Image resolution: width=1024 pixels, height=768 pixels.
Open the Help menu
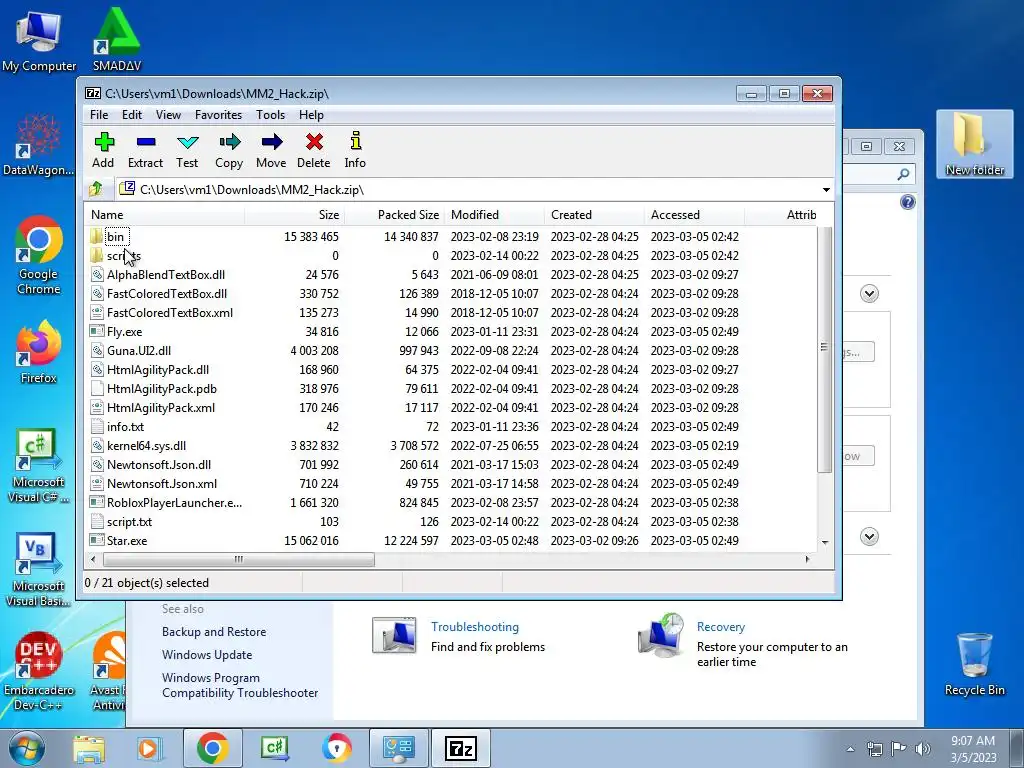point(312,115)
